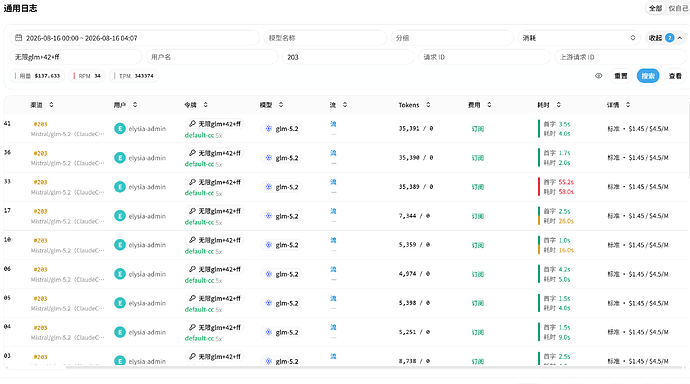This screenshot has width=690, height=384.
Task: Click the horizontal scrollbar below the table
Action: 374,367
